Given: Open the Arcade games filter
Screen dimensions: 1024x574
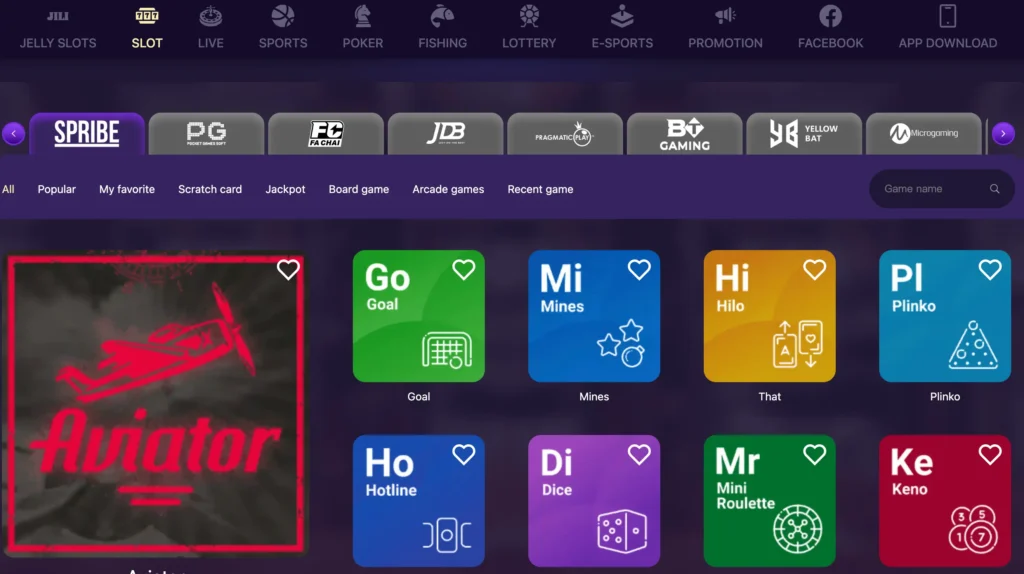Looking at the screenshot, I should 448,189.
